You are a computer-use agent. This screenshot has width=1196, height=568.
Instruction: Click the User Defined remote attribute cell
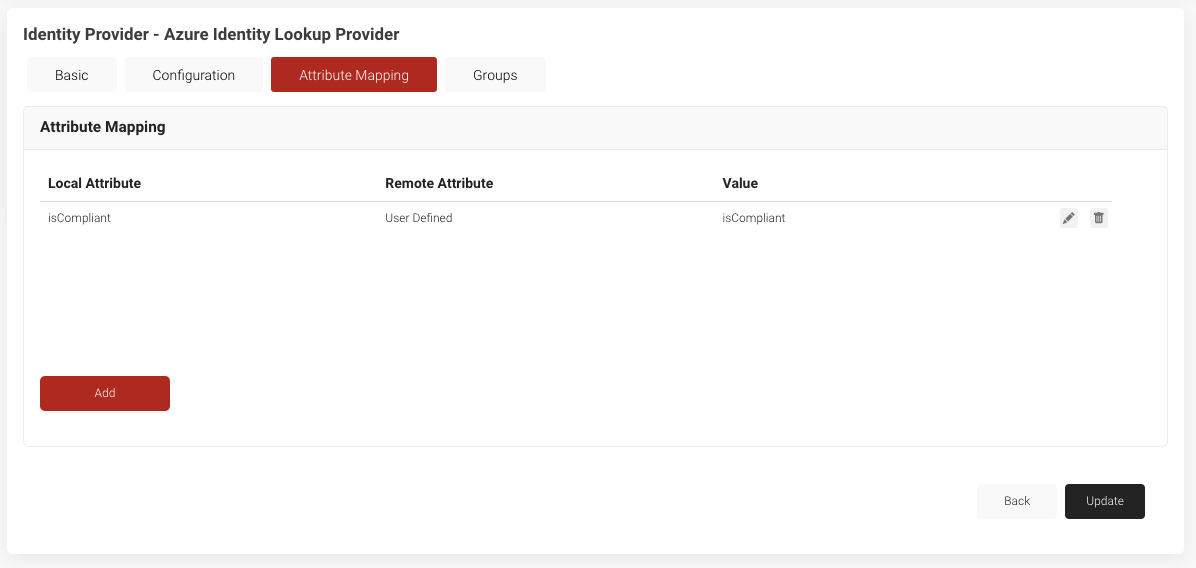[418, 218]
